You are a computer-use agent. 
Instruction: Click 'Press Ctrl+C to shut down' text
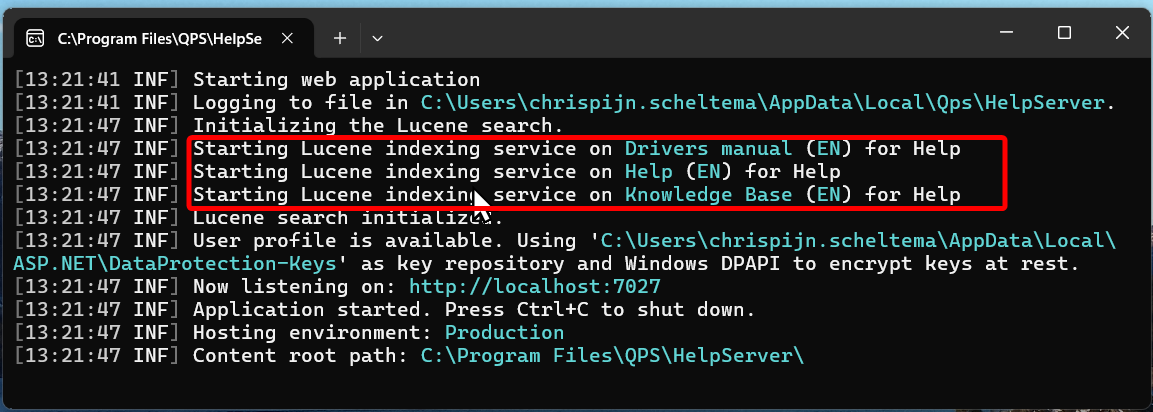[599, 310]
